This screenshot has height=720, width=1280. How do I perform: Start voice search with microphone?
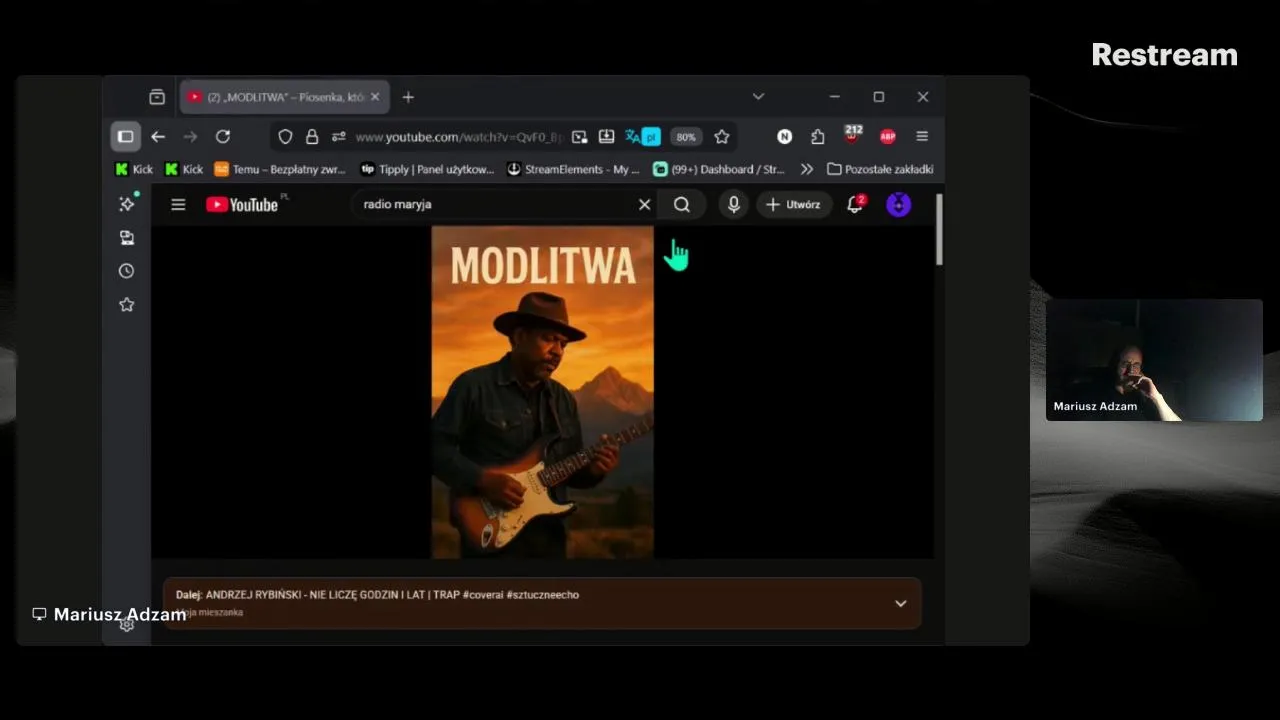point(734,204)
